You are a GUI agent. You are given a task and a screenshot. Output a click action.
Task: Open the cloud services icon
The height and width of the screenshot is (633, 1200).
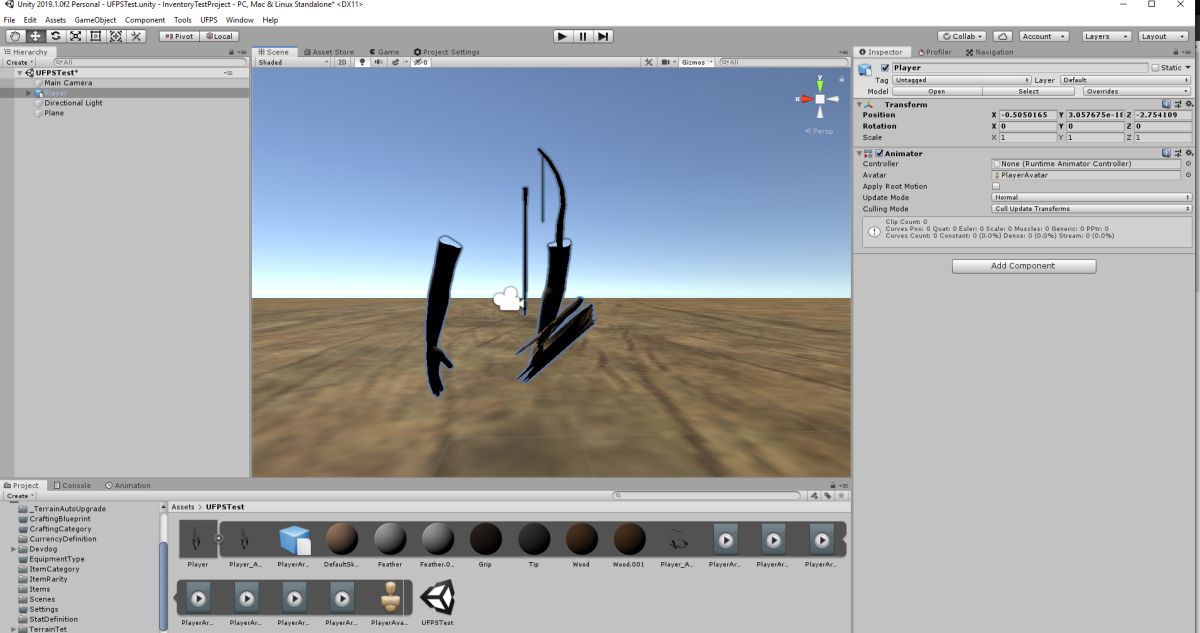tap(1003, 36)
